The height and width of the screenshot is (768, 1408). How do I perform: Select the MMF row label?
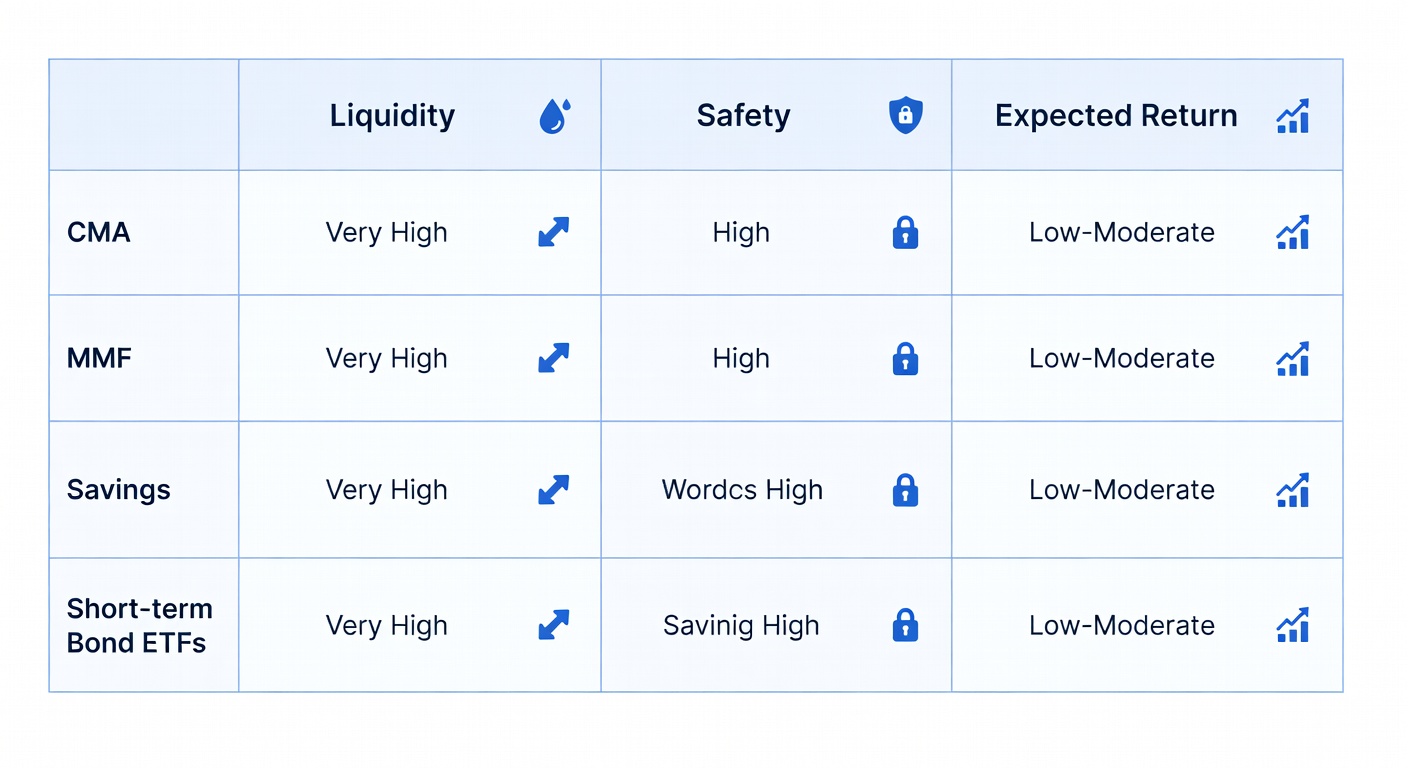tap(99, 358)
